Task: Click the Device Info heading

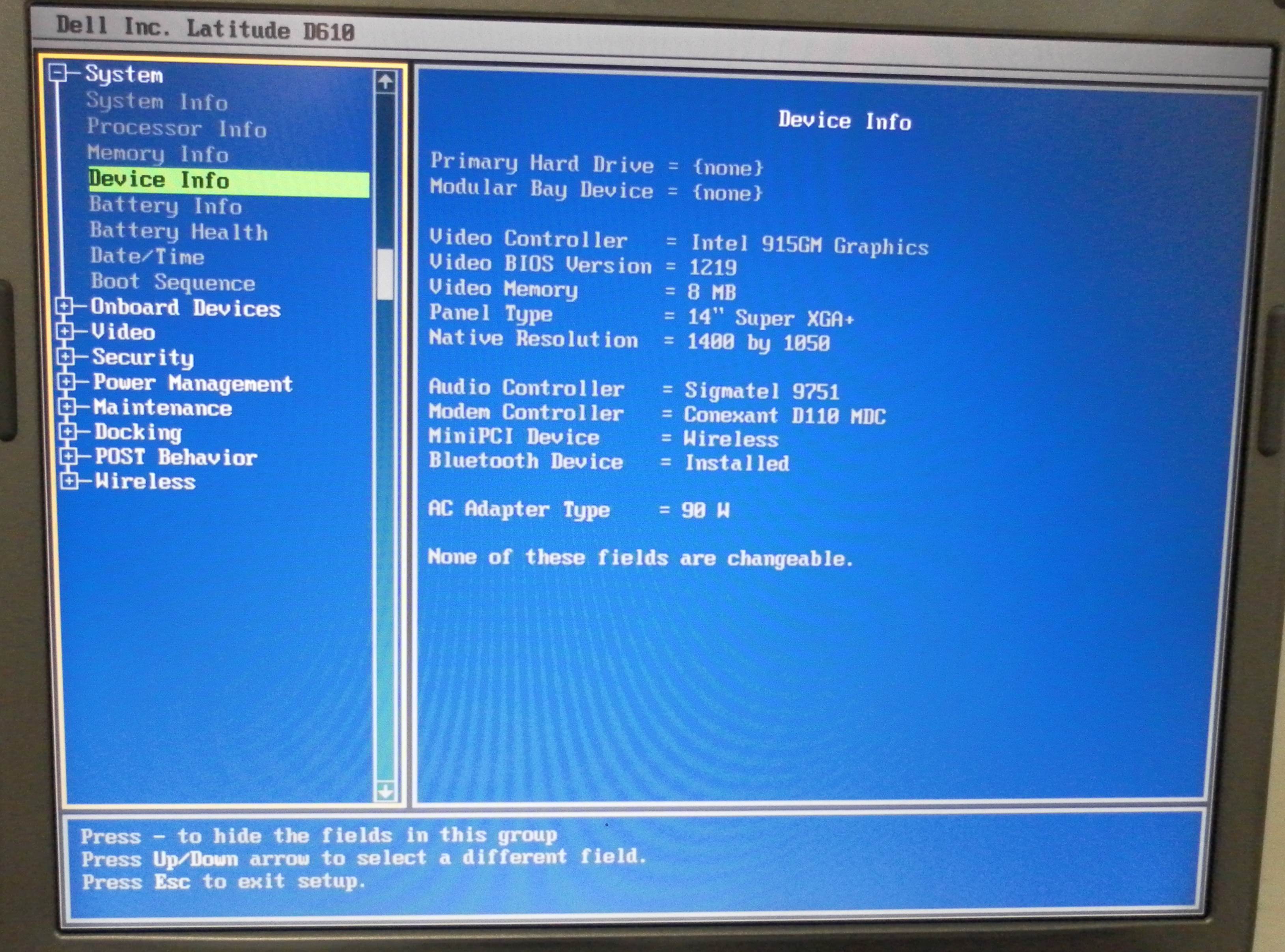Action: click(x=845, y=120)
